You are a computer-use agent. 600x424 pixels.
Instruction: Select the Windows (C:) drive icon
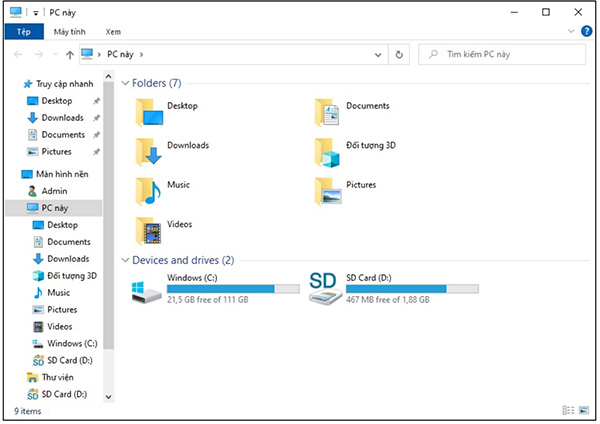click(x=147, y=292)
